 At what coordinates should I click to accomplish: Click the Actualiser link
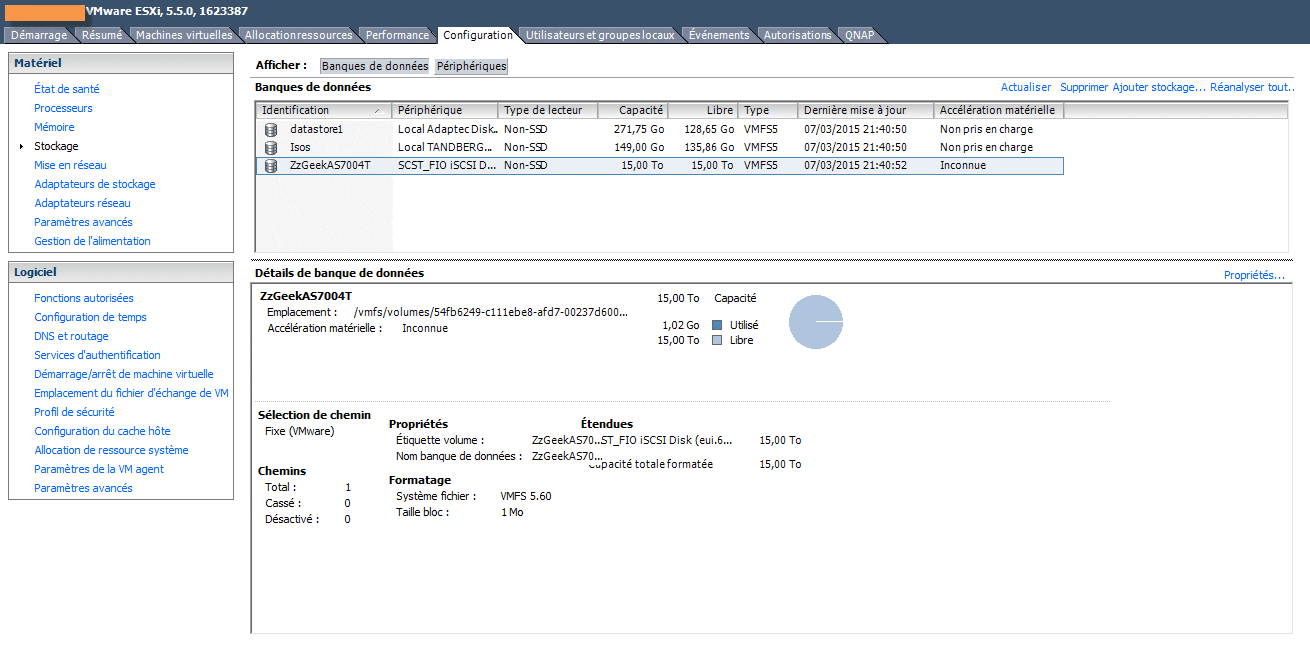(1026, 87)
